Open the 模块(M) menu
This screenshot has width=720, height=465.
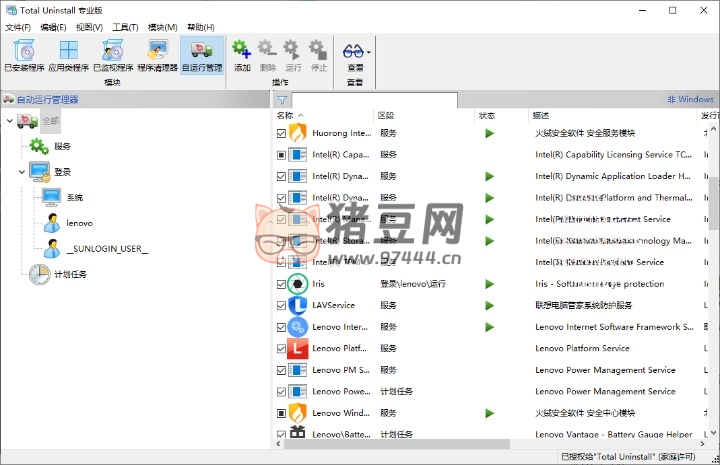(162, 27)
